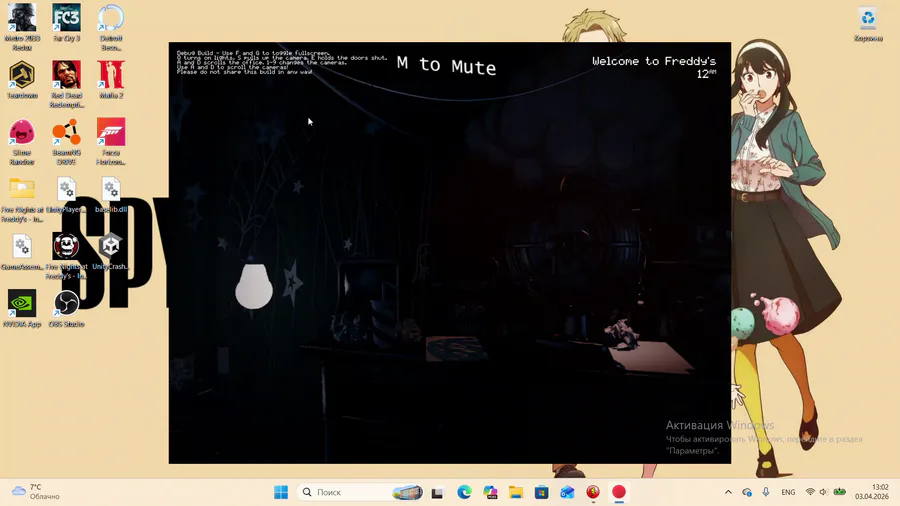Image resolution: width=900 pixels, height=506 pixels.
Task: Click the white lamp in the game scene
Action: [254, 286]
